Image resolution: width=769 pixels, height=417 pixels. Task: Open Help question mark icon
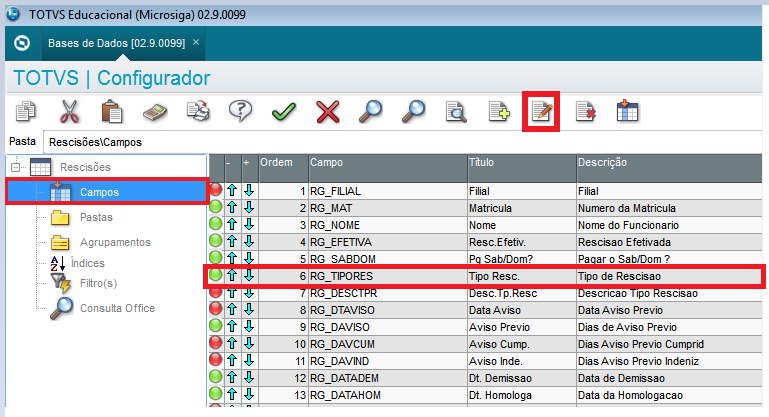240,111
